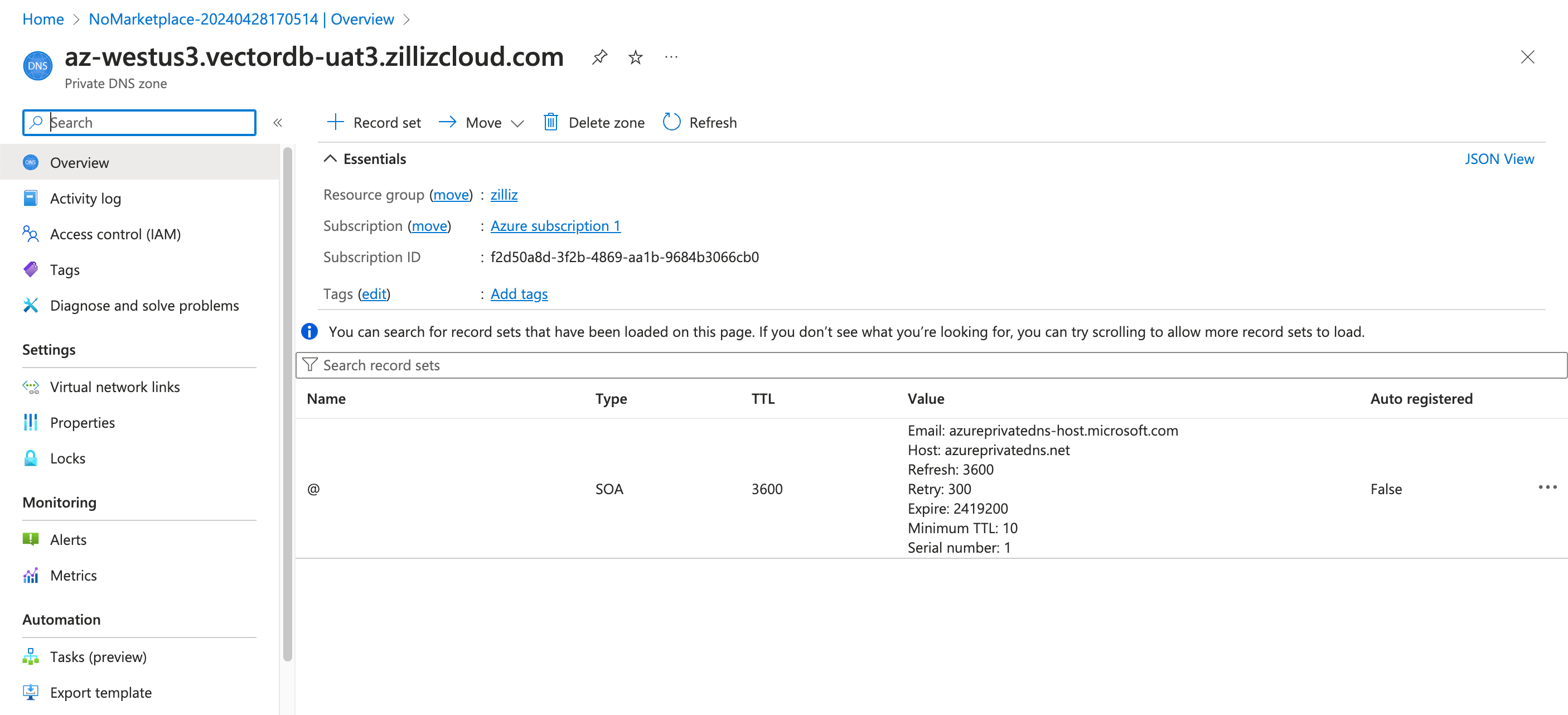Click the DNS zone resource icon
This screenshot has height=715, width=1568.
[38, 64]
